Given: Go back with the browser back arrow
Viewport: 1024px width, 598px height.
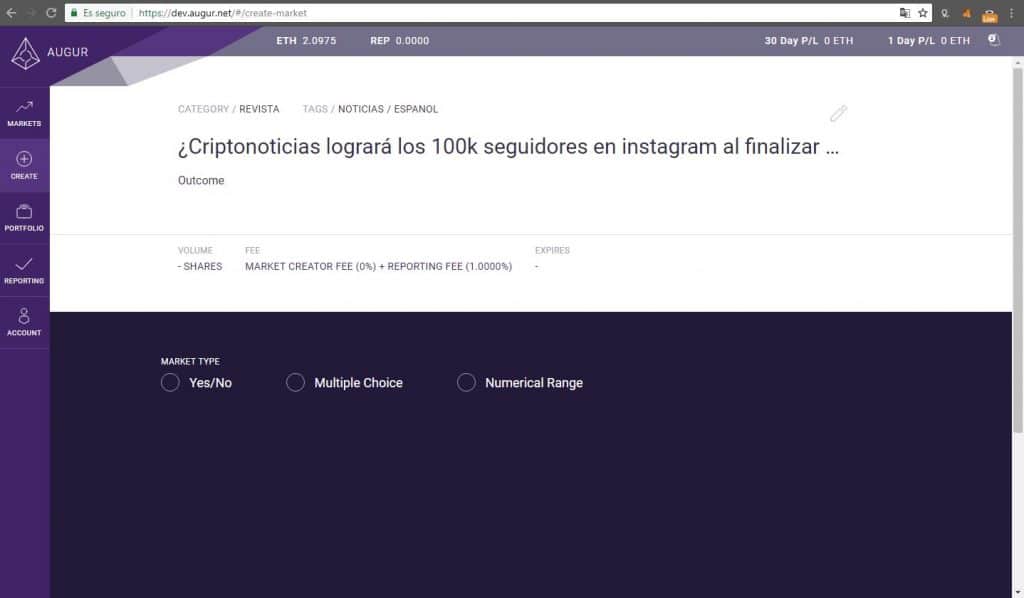Looking at the screenshot, I should [x=11, y=12].
